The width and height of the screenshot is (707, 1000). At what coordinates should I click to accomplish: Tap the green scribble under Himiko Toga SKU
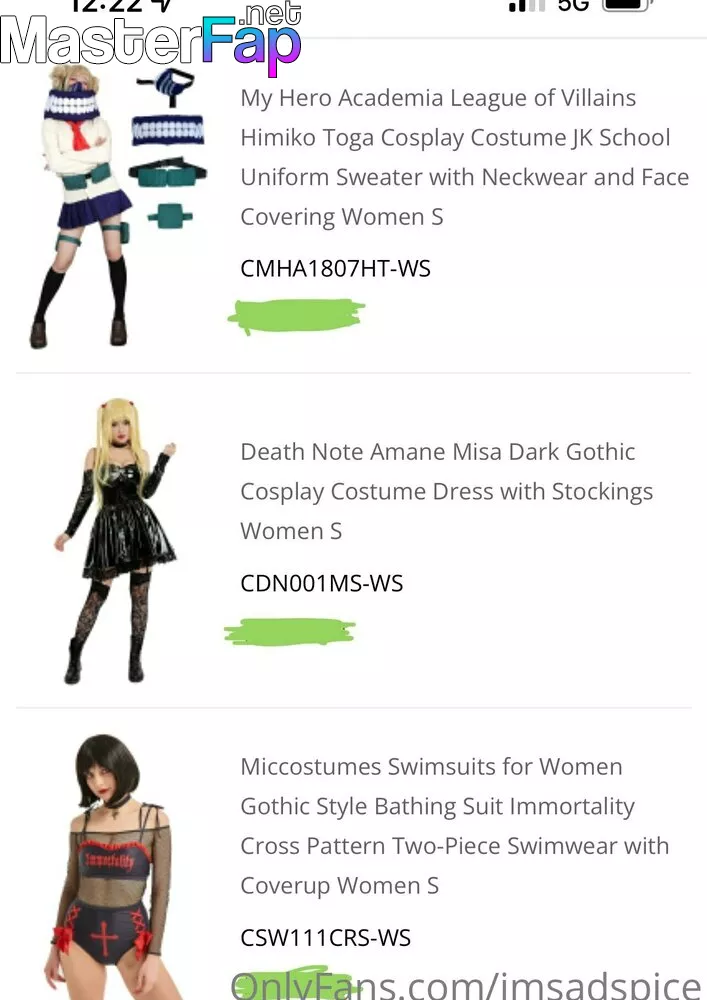[x=296, y=316]
